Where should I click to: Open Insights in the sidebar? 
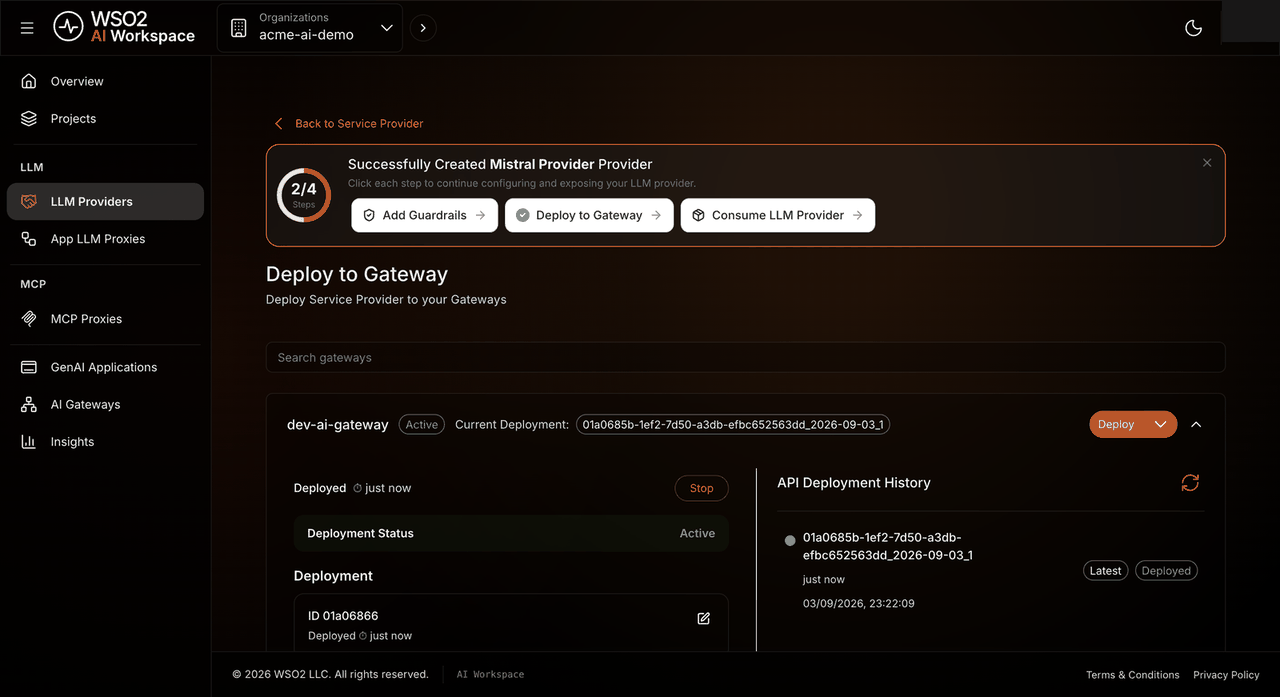(x=105, y=441)
